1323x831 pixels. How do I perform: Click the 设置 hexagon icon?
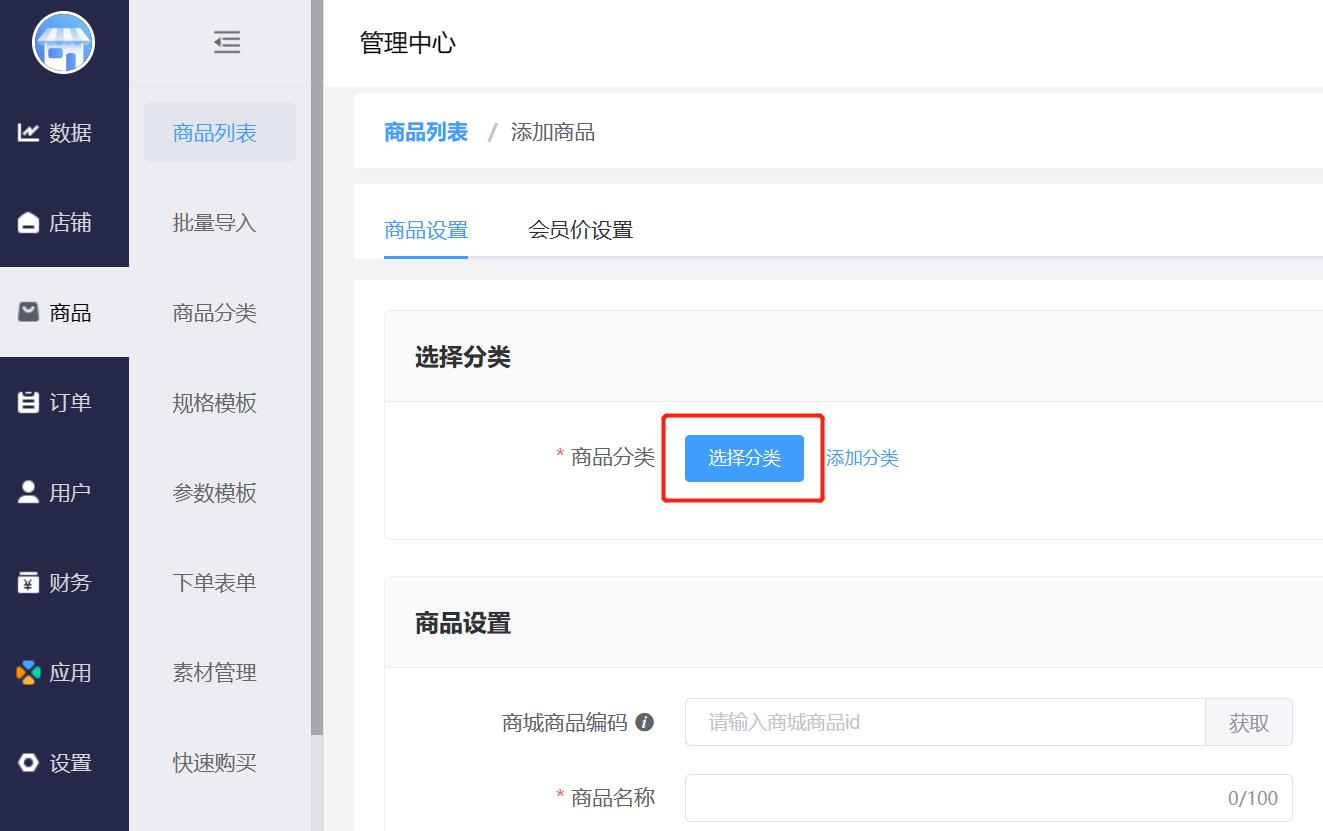[x=28, y=762]
